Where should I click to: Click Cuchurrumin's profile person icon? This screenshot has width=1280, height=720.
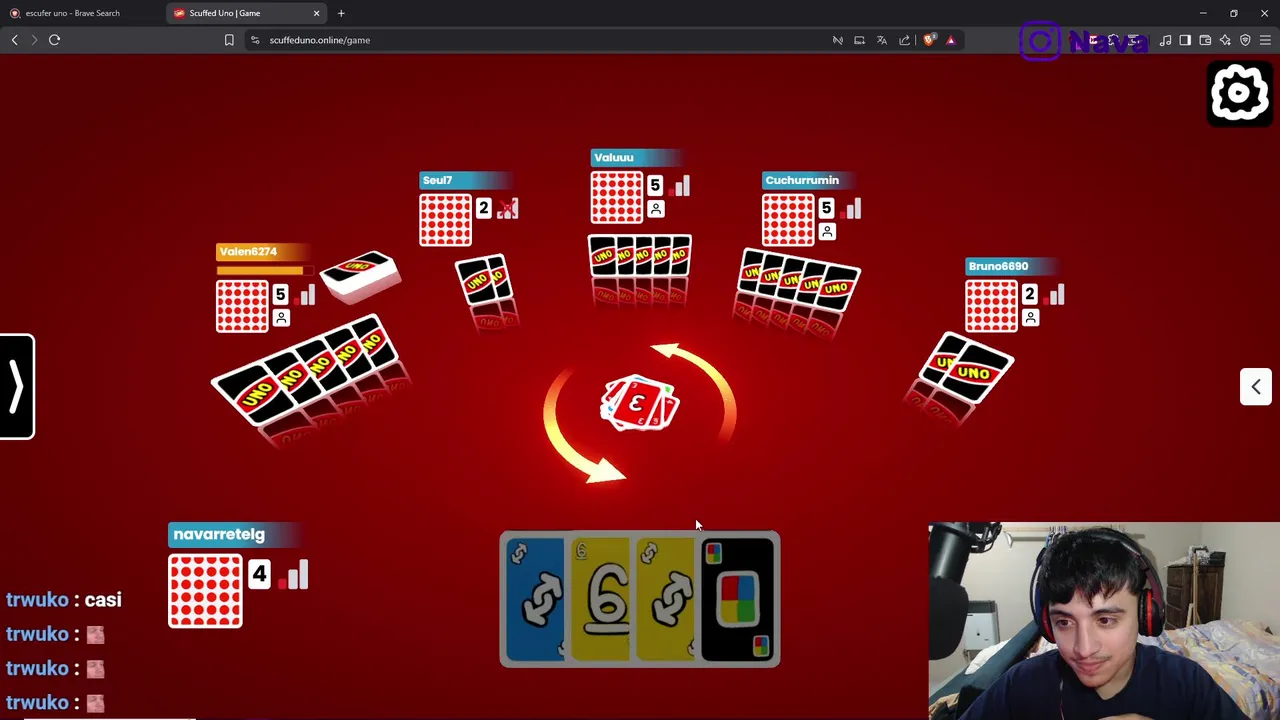pos(826,232)
